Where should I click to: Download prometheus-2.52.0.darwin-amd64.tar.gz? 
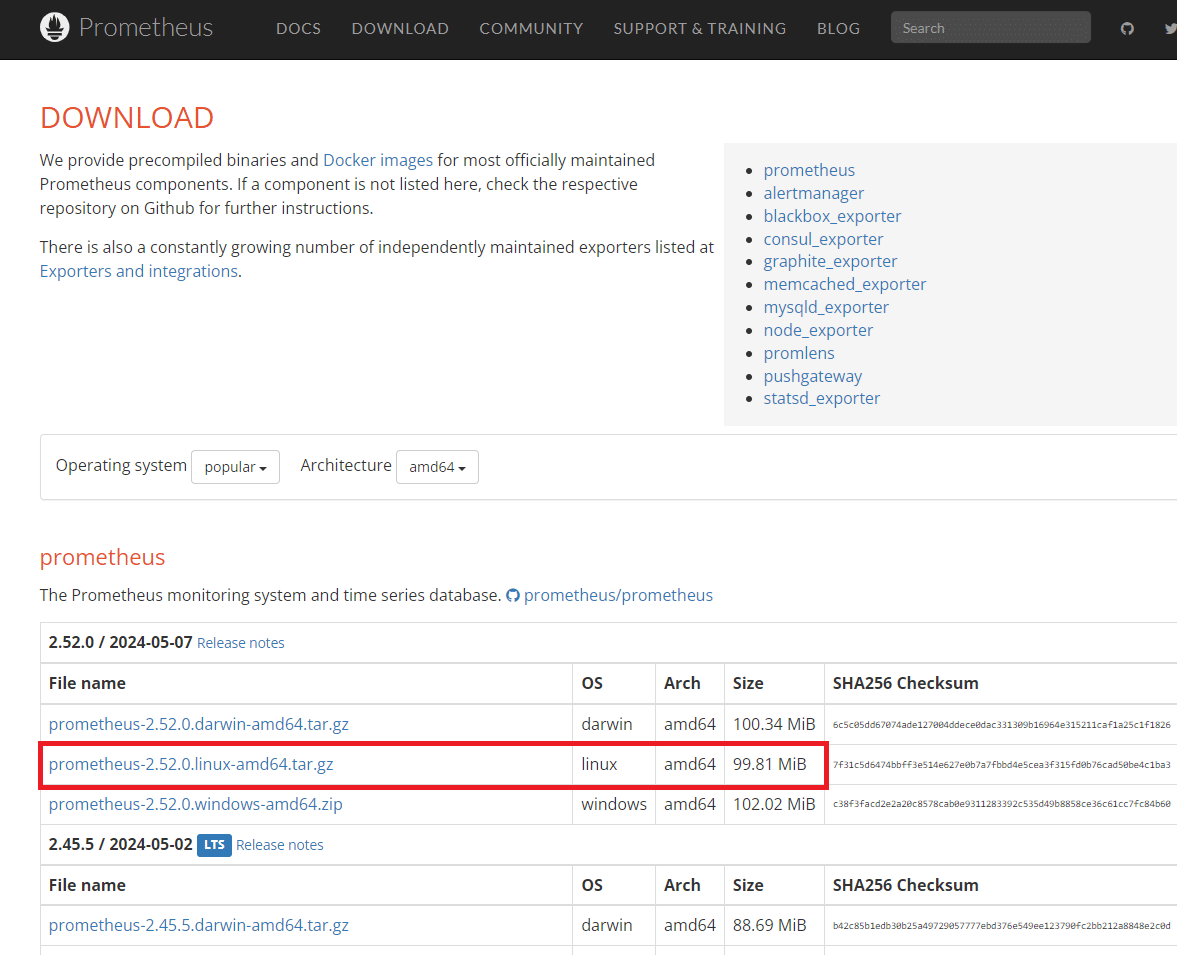coord(199,724)
